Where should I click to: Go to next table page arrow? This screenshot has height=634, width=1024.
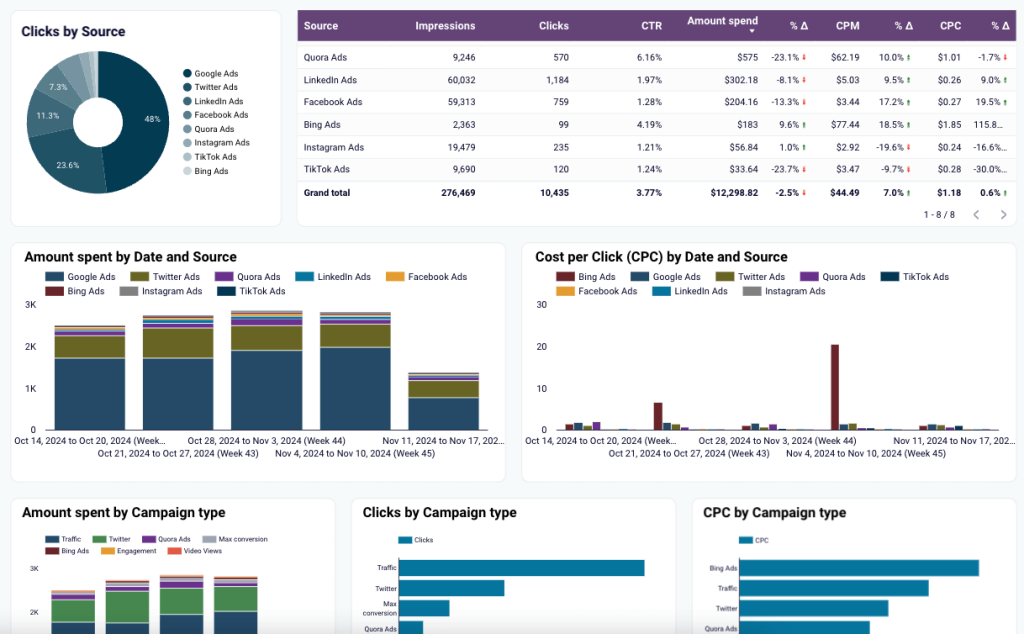(x=1003, y=215)
